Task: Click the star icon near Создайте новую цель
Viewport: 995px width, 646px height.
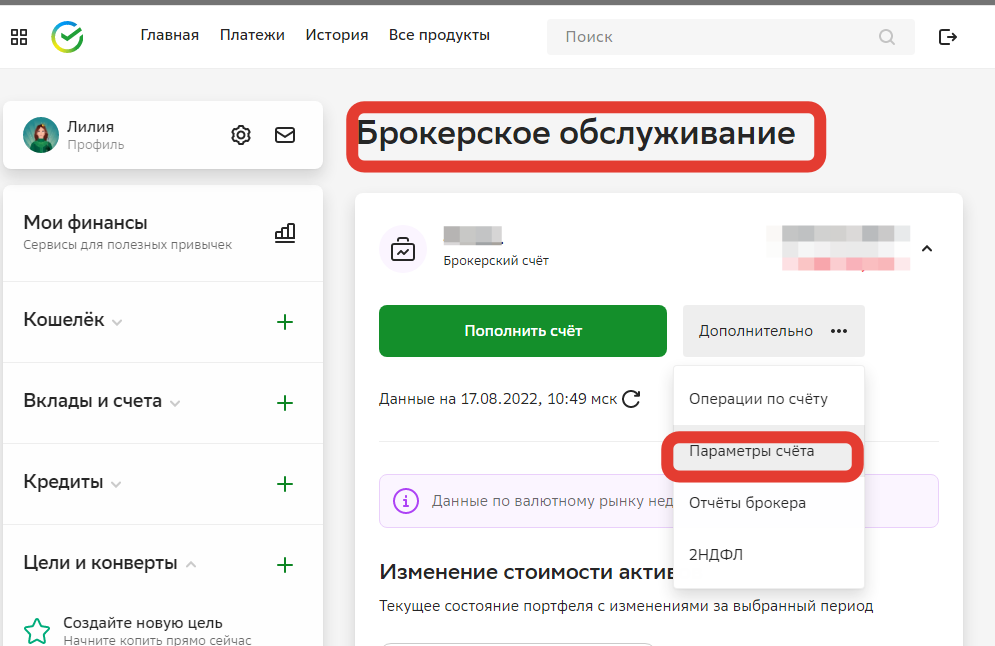Action: click(37, 629)
